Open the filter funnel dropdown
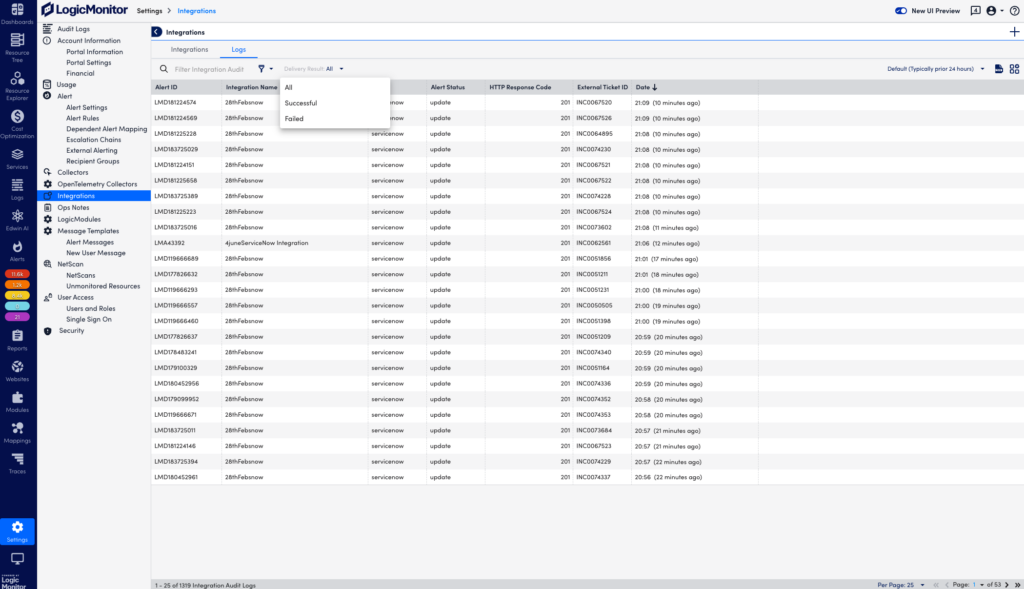Image resolution: width=1024 pixels, height=589 pixels. coord(265,69)
